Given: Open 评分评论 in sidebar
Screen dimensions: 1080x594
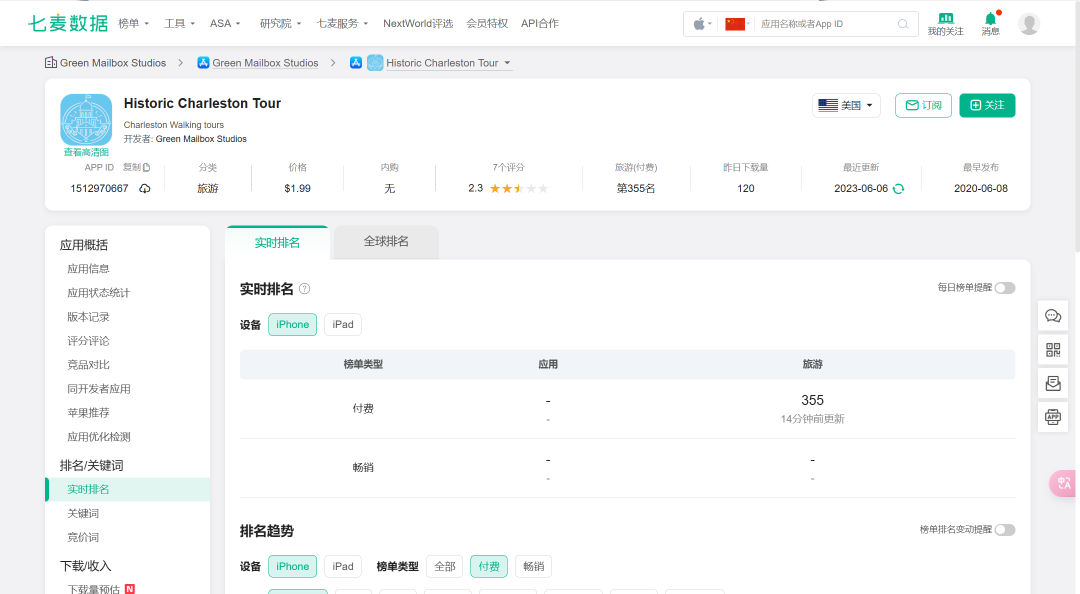Looking at the screenshot, I should coord(88,341).
